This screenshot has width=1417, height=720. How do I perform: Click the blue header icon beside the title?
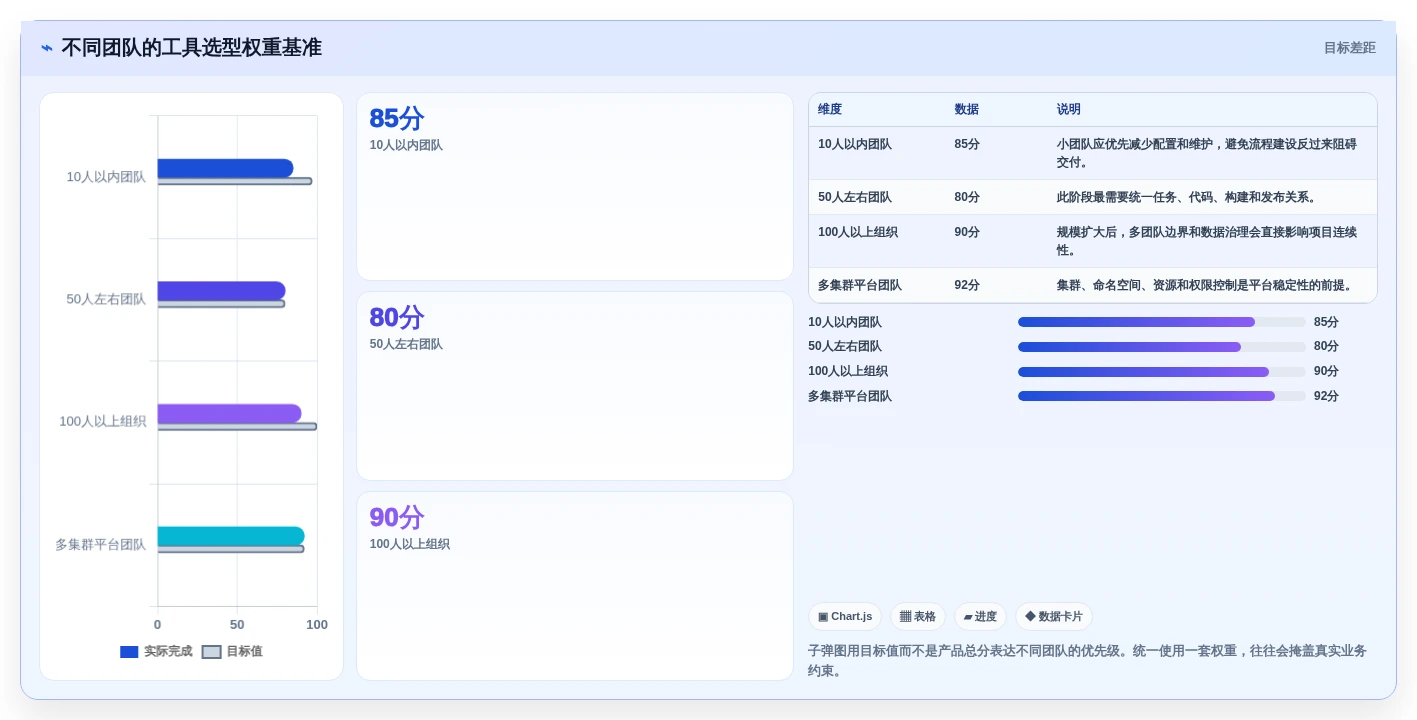pos(46,48)
